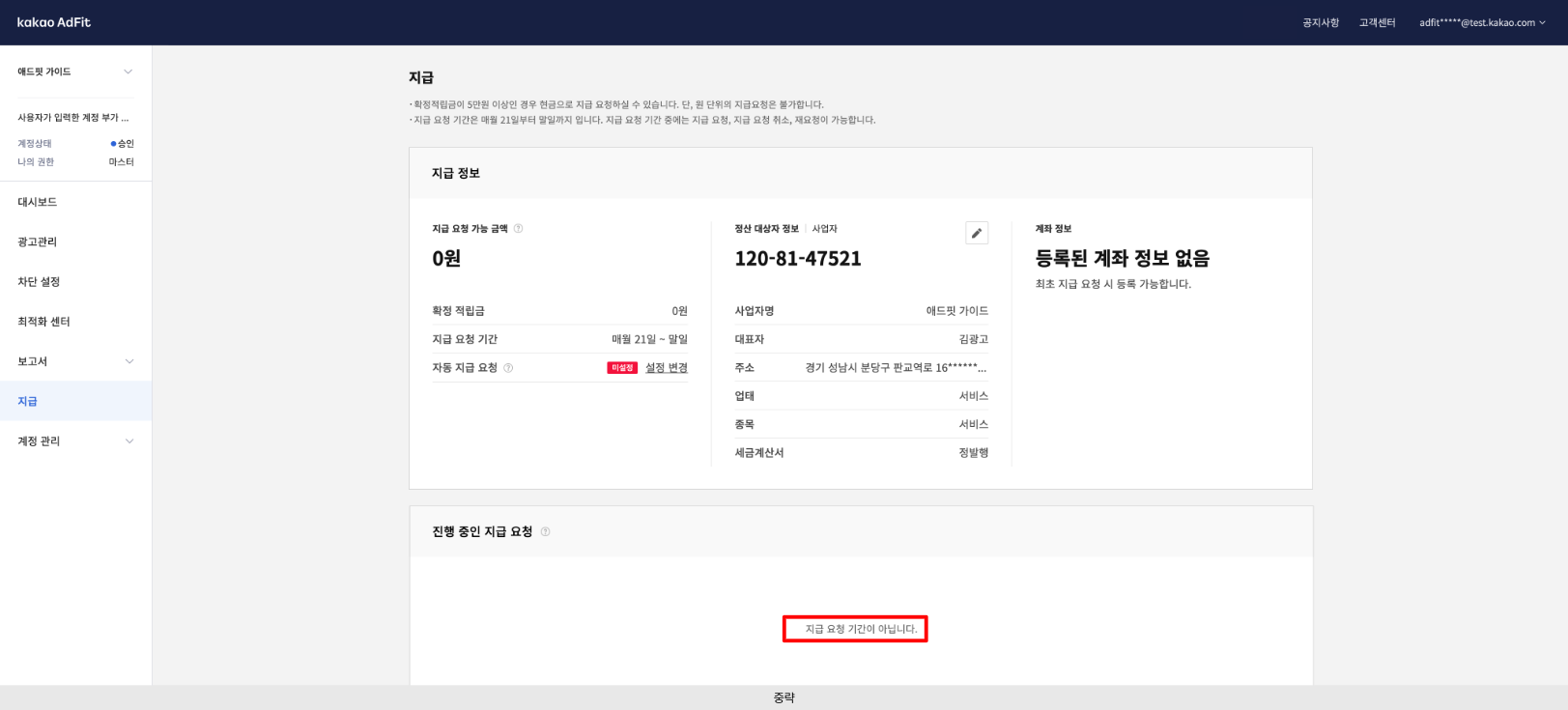Open help icon beside 자동 지급 요청
1568x710 pixels.
coord(508,368)
